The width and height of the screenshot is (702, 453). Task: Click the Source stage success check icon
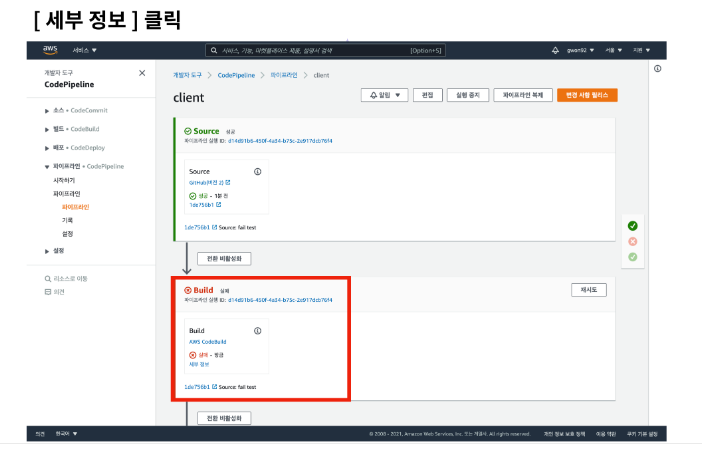pos(188,131)
